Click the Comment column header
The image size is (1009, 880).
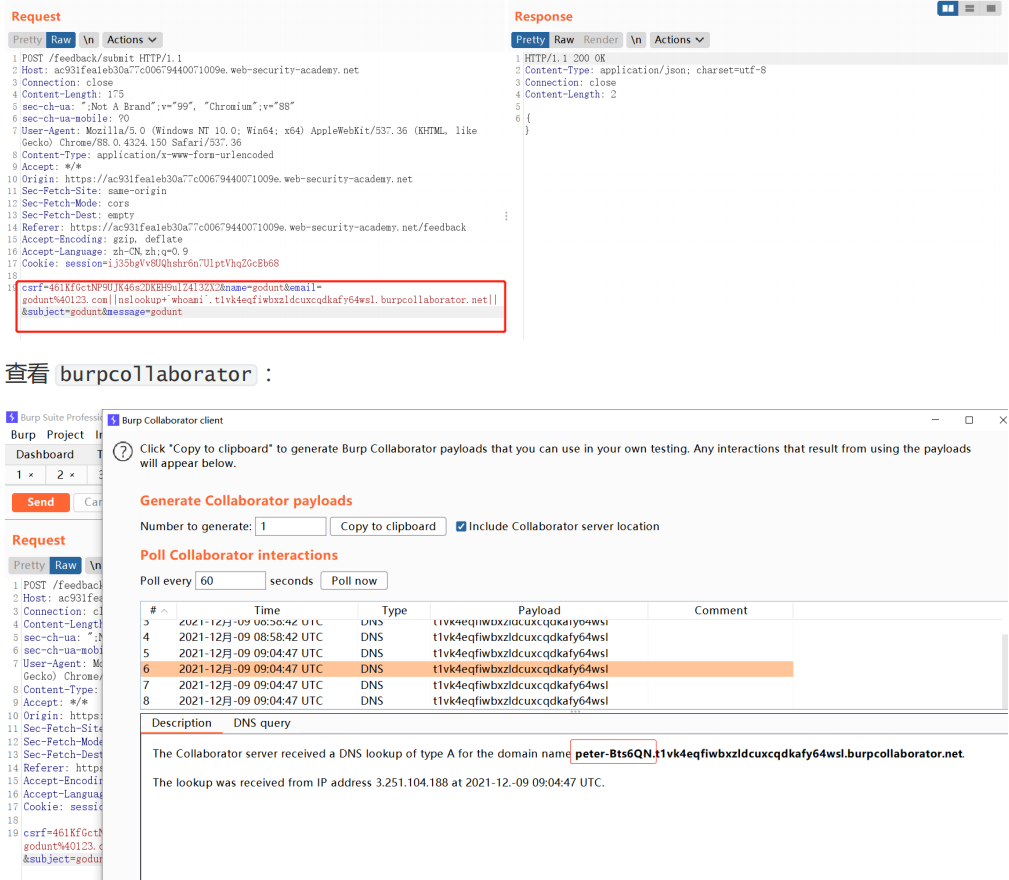[x=721, y=610]
